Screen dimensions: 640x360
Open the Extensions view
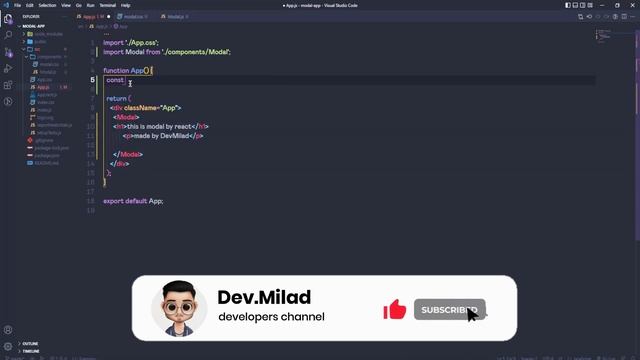(x=8, y=85)
